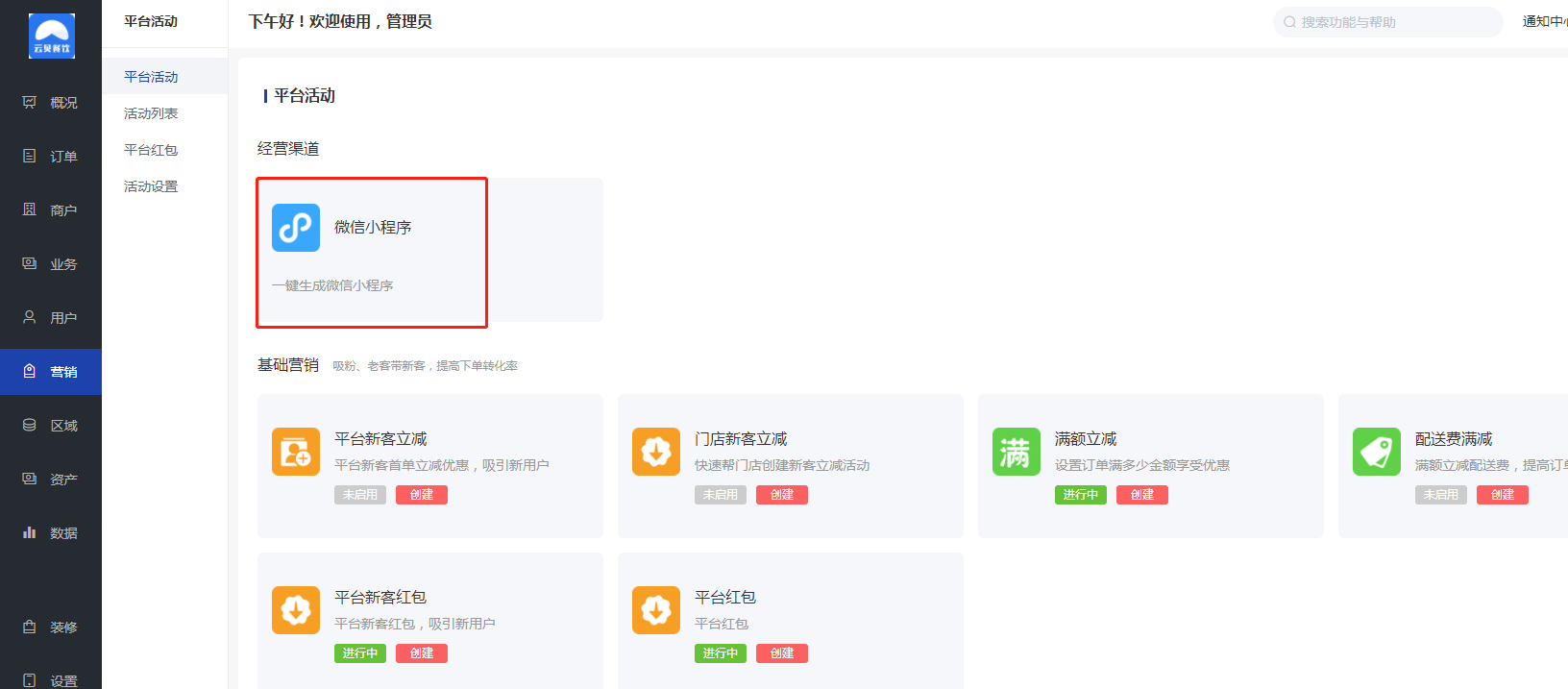Click 进行中 status on 平台红包 card

tap(721, 653)
